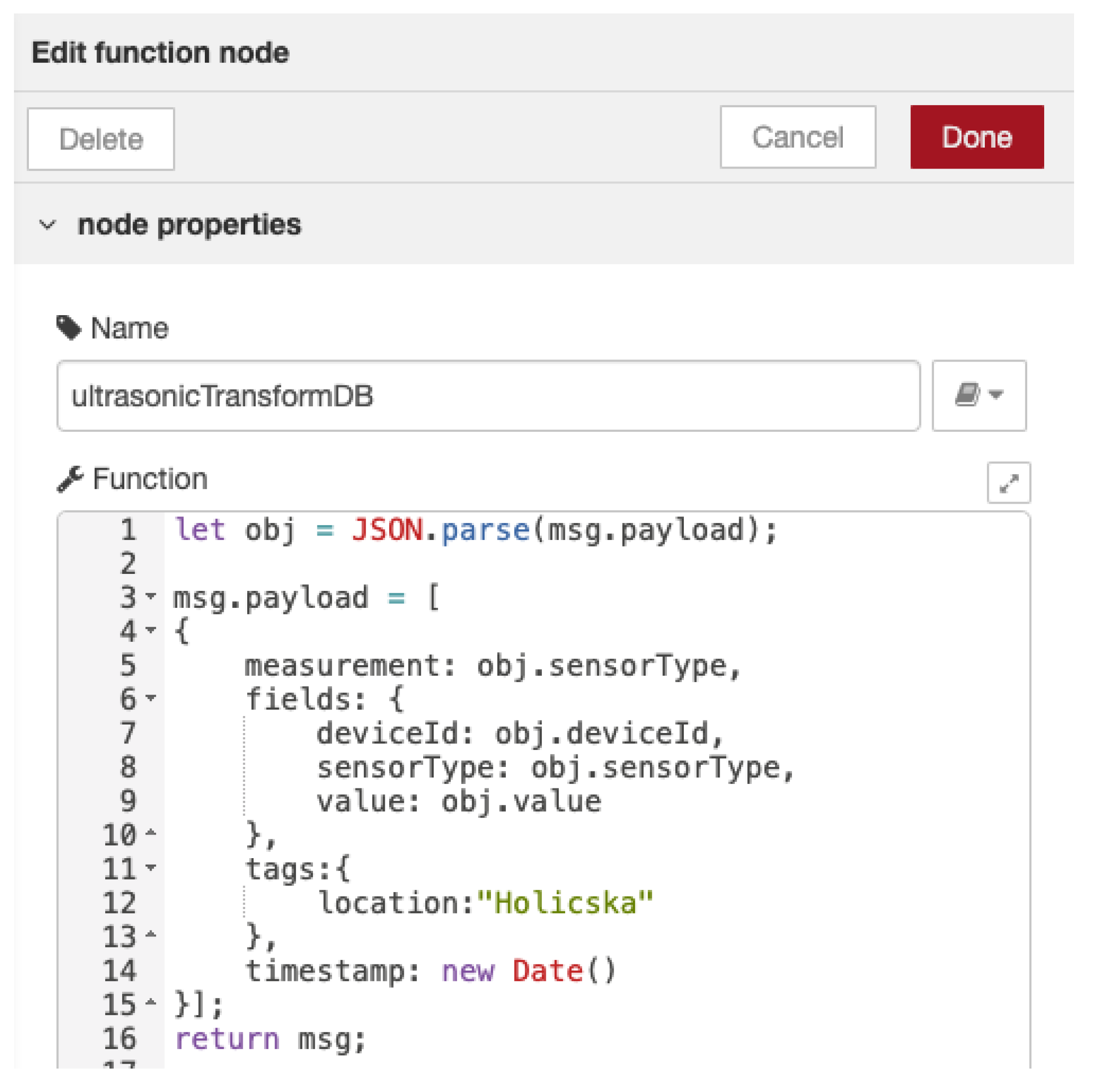This screenshot has width=1093, height=1092.
Task: Place cursor on JSON.parse text
Action: click(441, 530)
